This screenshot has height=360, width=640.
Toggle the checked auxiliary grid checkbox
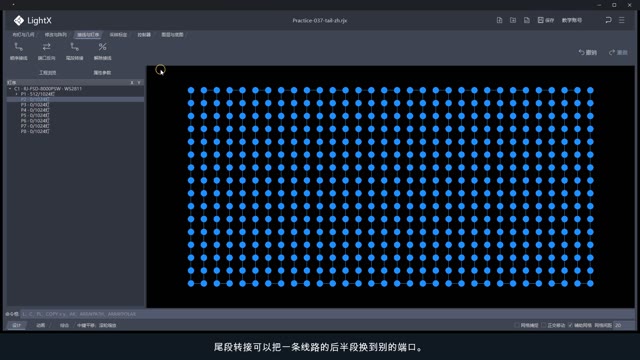[570, 325]
